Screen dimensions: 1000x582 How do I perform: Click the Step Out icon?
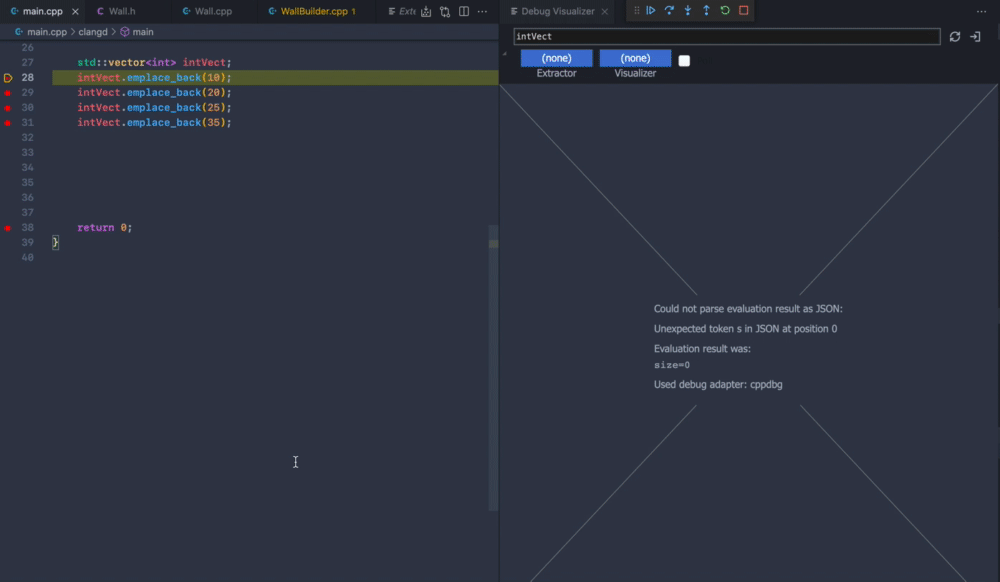click(x=706, y=10)
